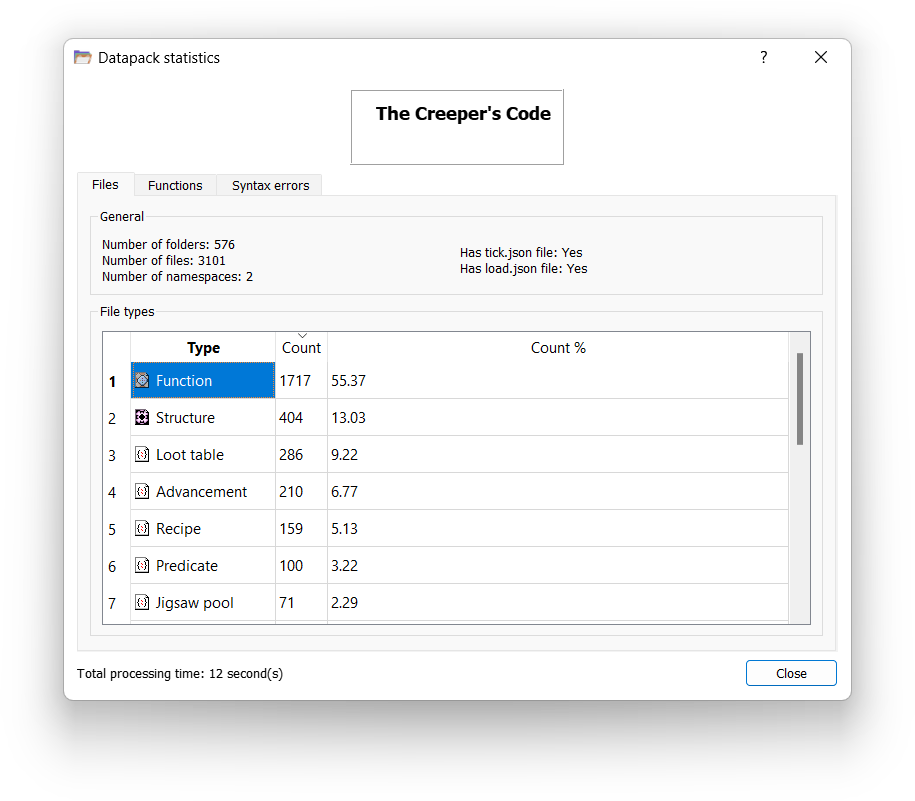Click the Structure type icon
This screenshot has width=915, height=801.
[142, 417]
